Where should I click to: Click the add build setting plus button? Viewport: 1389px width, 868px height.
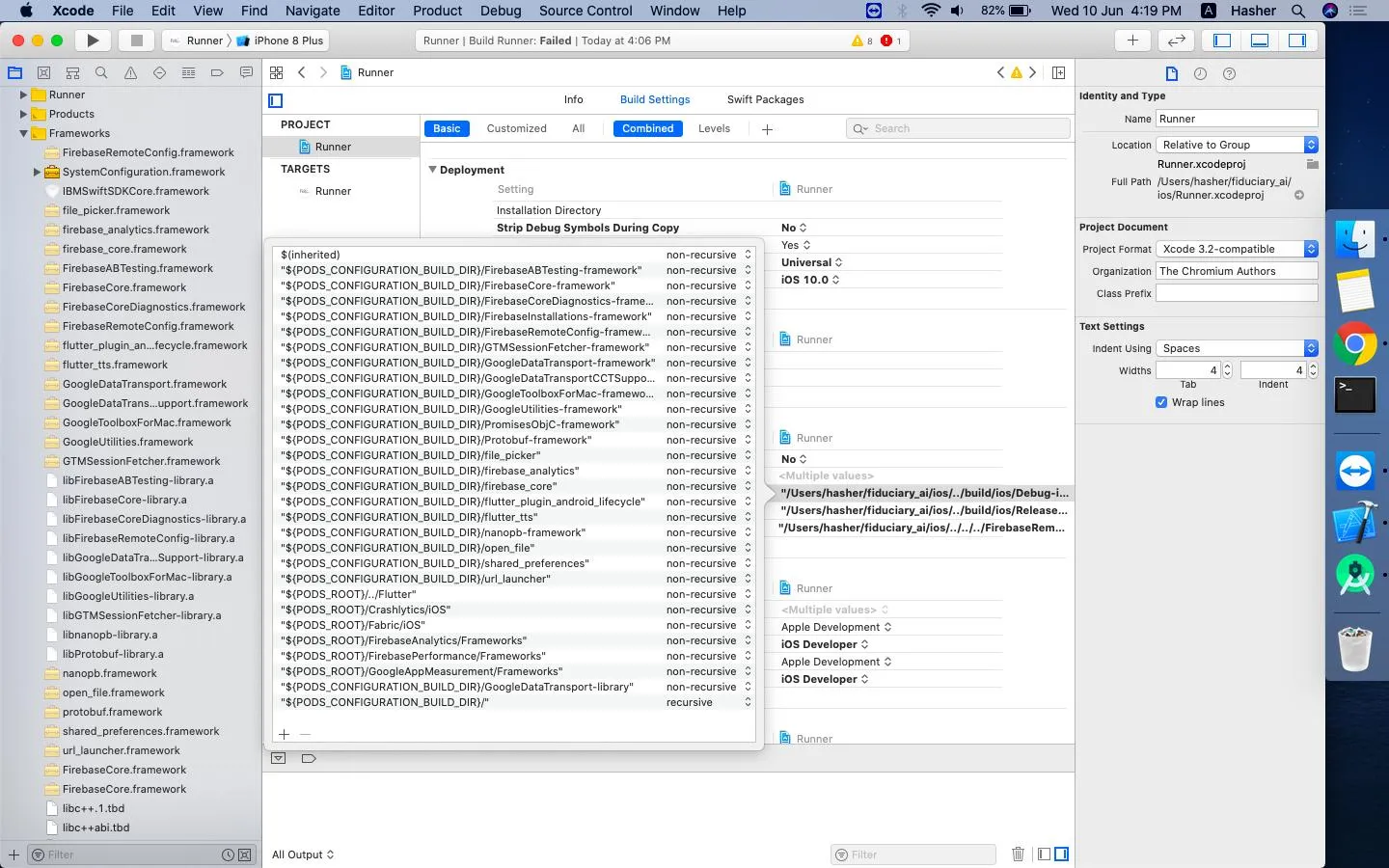coord(767,129)
